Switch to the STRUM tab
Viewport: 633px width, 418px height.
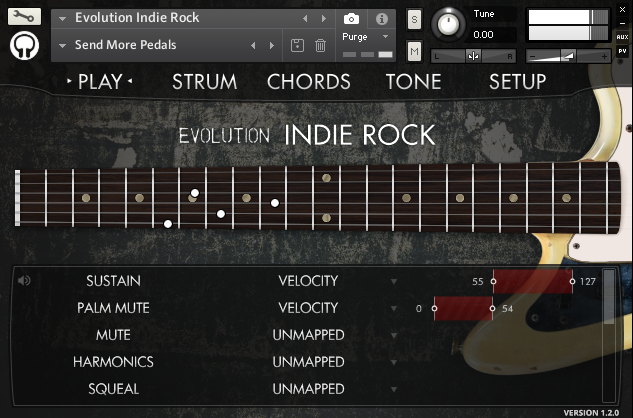click(x=204, y=82)
